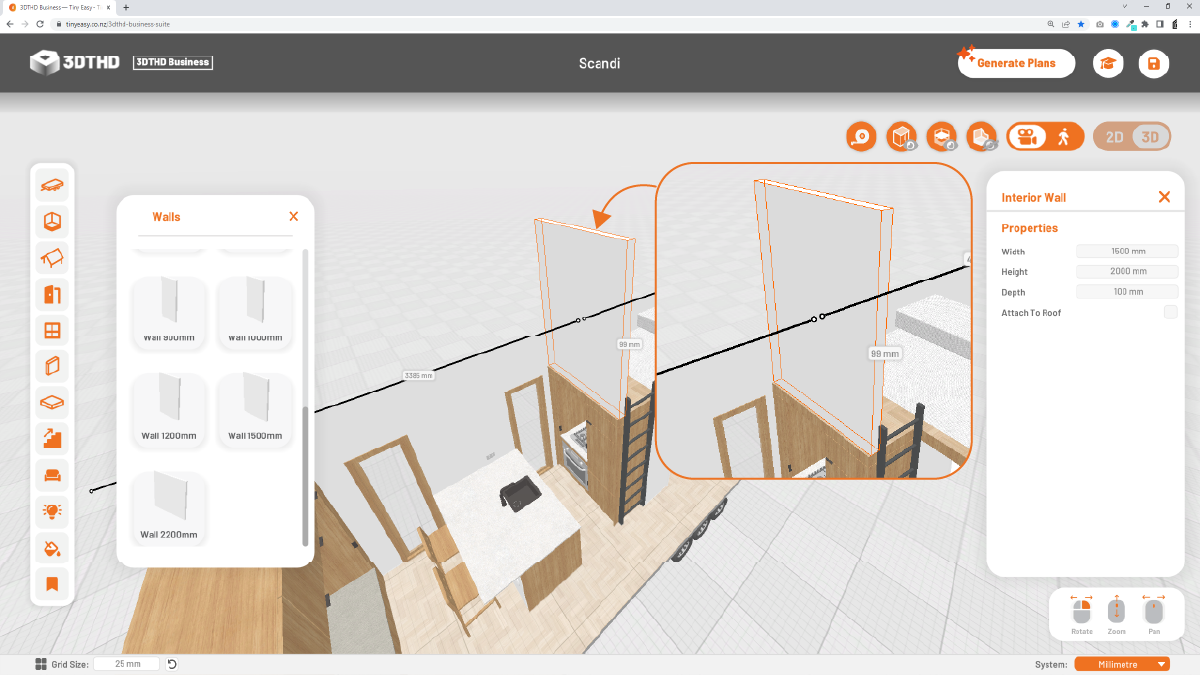Open the bookmark saved items icon

[x=52, y=583]
